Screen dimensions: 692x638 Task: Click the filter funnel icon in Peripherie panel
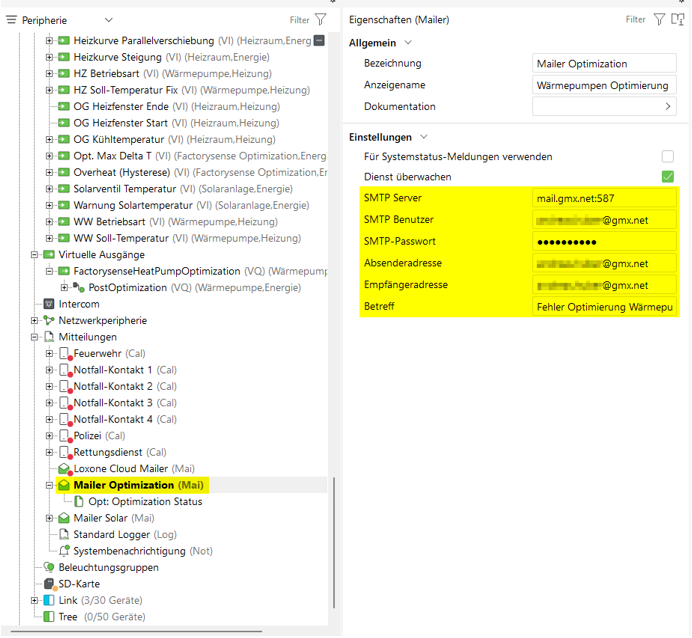click(x=320, y=19)
